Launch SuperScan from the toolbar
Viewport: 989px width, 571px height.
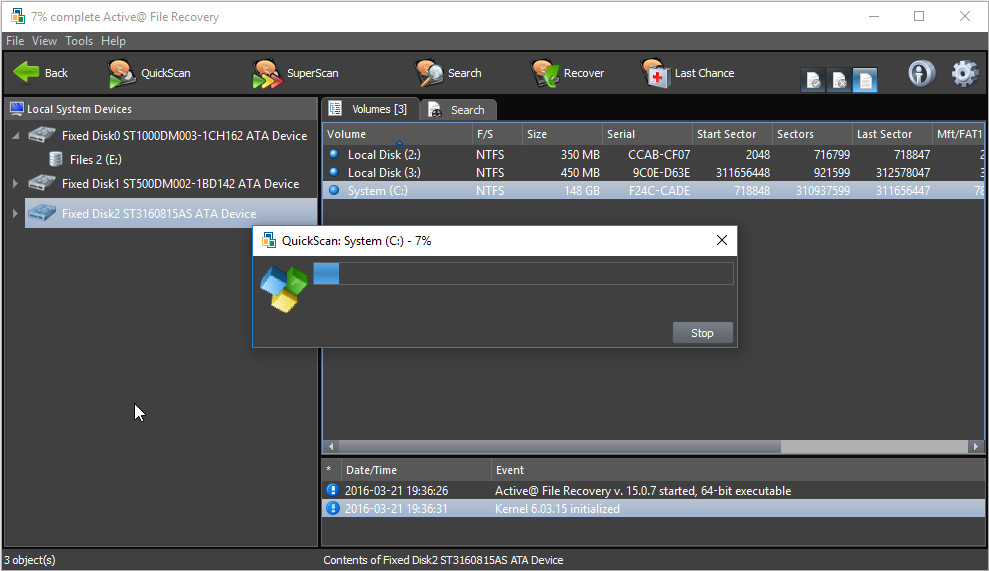[295, 73]
